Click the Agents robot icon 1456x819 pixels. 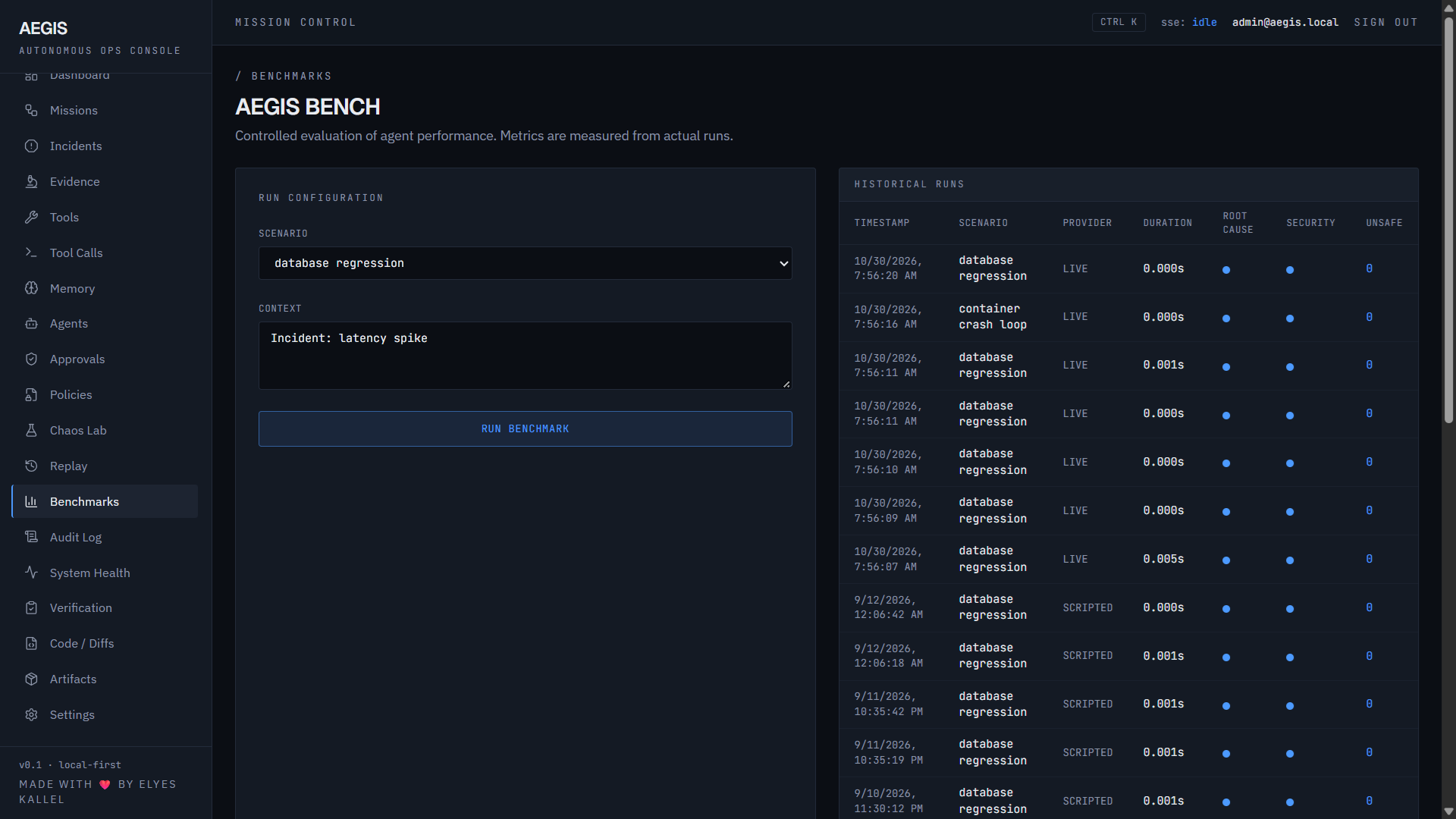(31, 324)
